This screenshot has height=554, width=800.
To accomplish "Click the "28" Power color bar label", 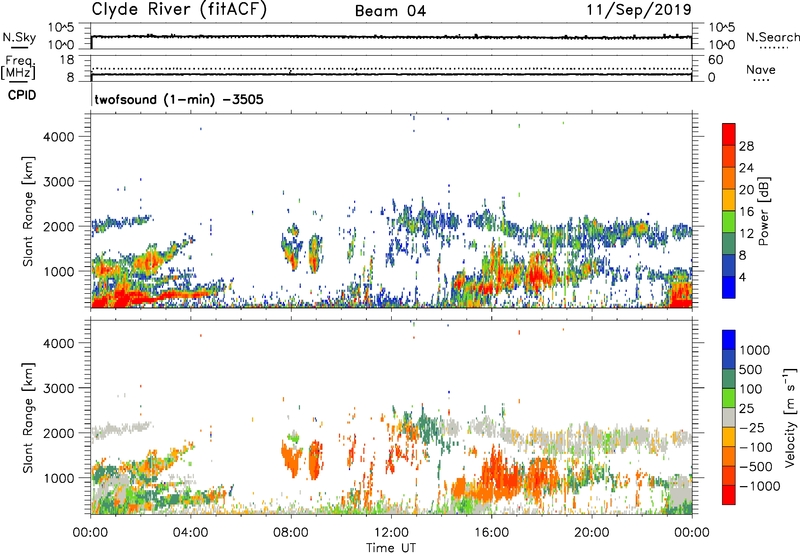I will [746, 146].
